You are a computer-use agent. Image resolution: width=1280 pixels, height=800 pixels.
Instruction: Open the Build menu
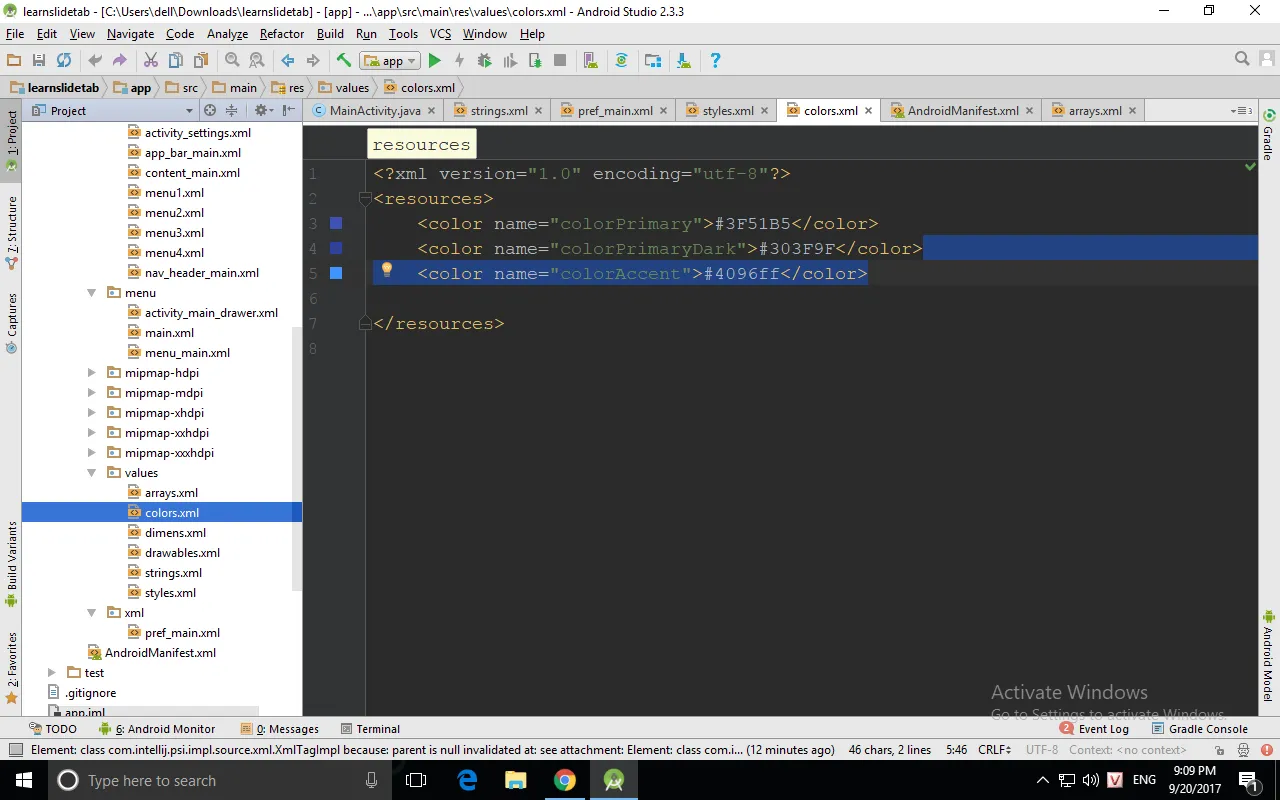coord(330,34)
